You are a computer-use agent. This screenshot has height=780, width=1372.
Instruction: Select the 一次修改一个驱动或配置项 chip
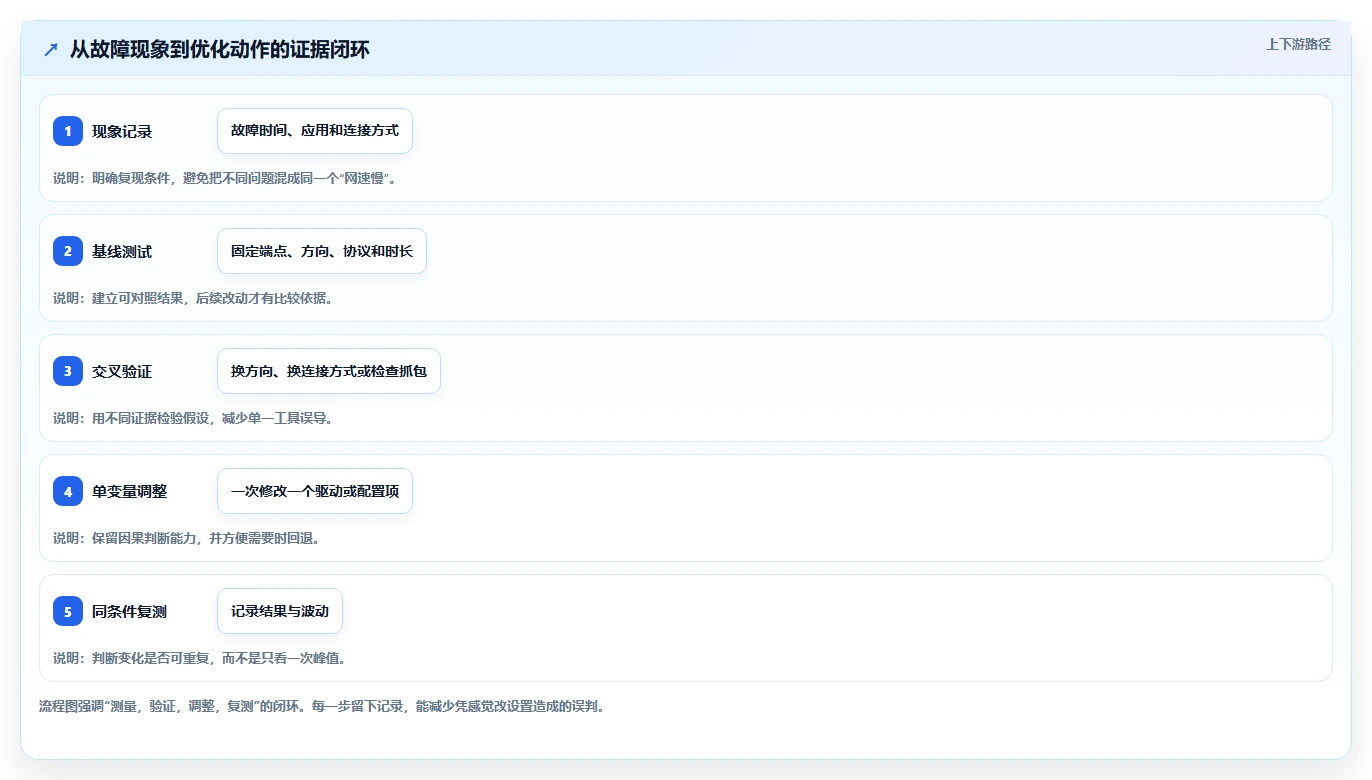[x=315, y=491]
